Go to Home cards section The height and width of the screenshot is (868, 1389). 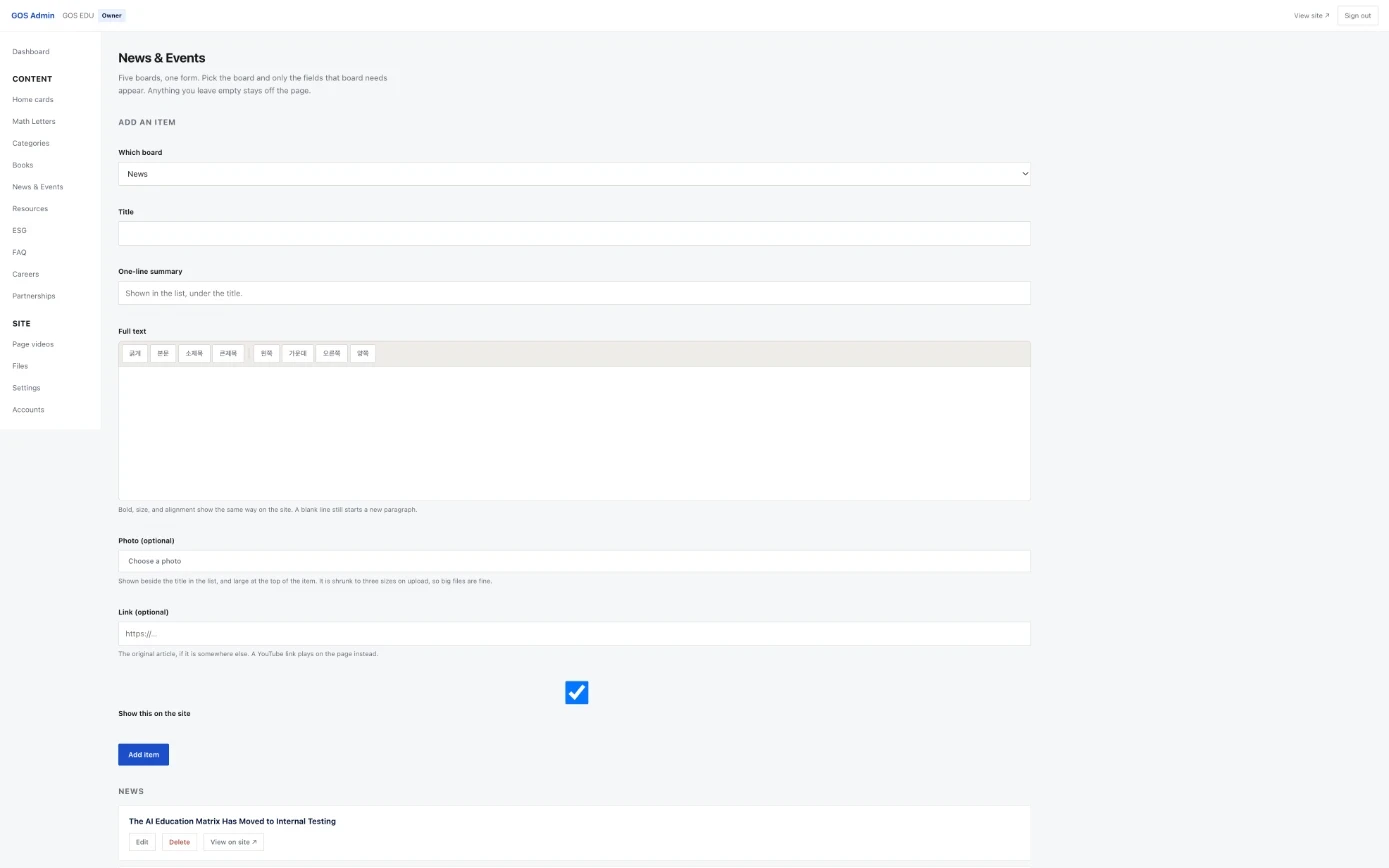[x=33, y=99]
